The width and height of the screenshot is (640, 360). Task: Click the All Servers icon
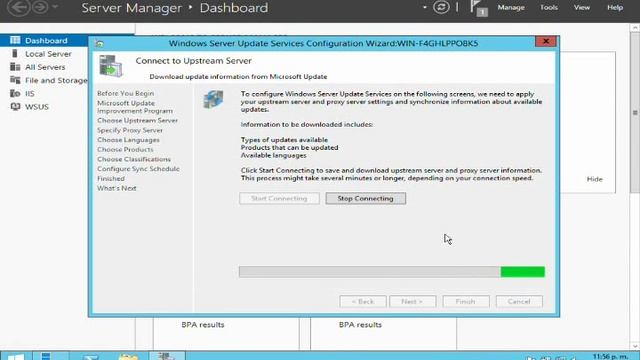(x=15, y=67)
